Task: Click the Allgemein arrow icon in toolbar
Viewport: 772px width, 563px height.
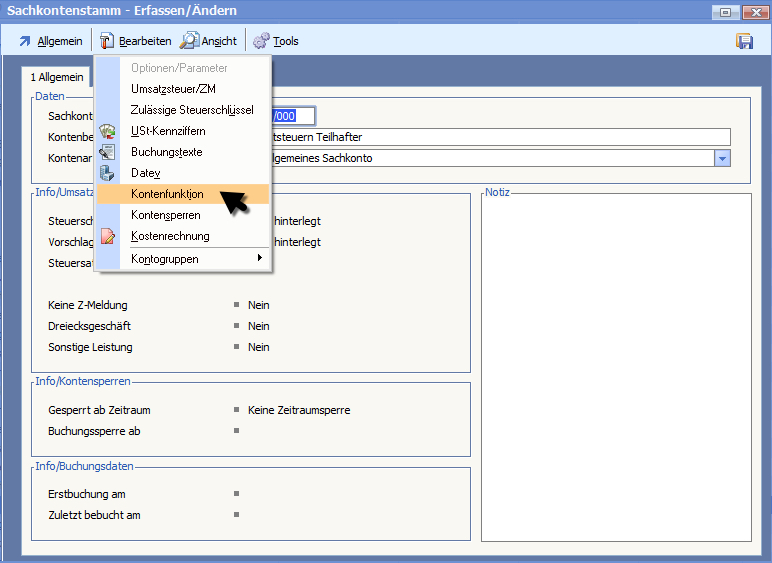Action: tap(25, 41)
